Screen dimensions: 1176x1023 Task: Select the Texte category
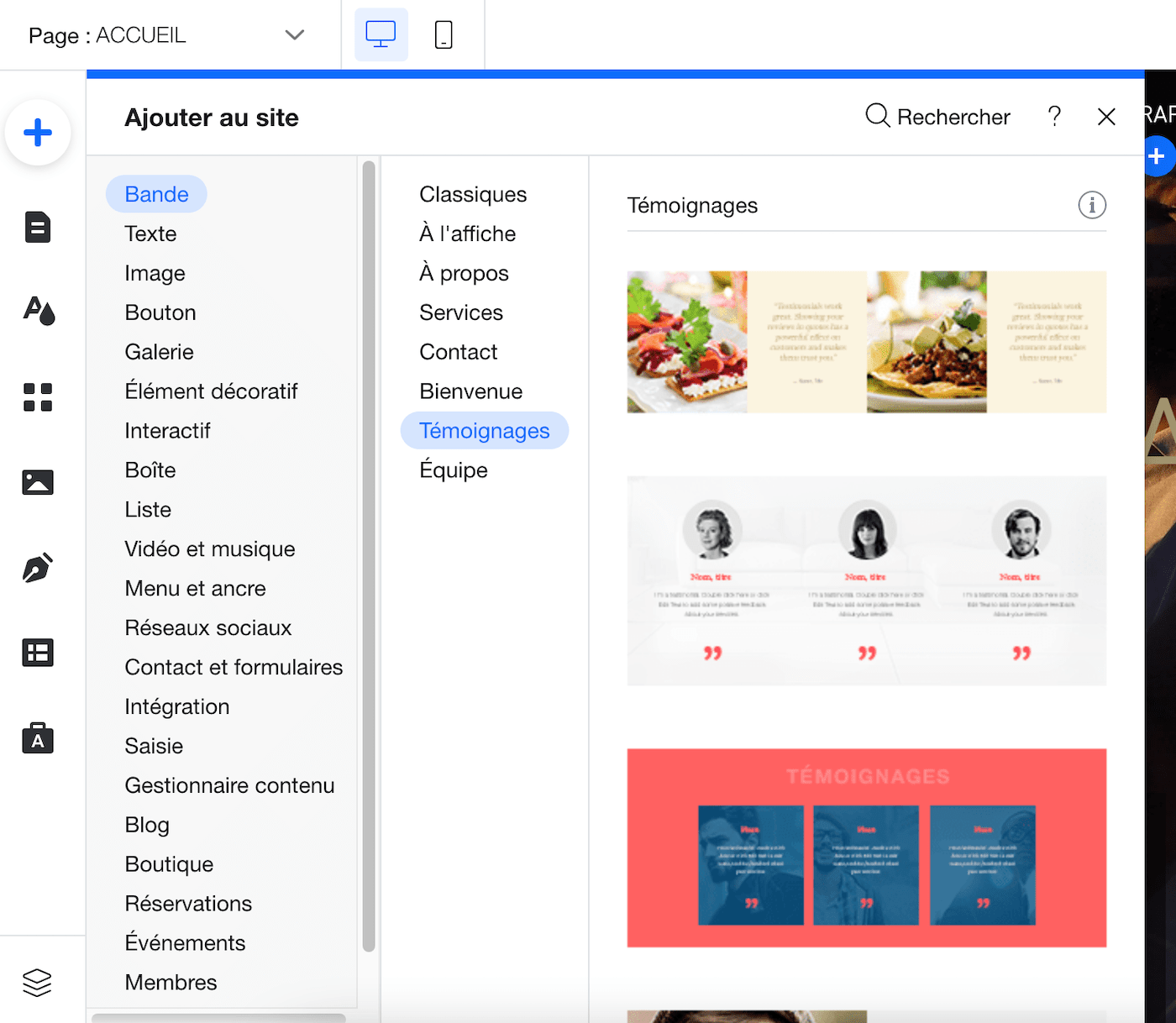pyautogui.click(x=150, y=233)
